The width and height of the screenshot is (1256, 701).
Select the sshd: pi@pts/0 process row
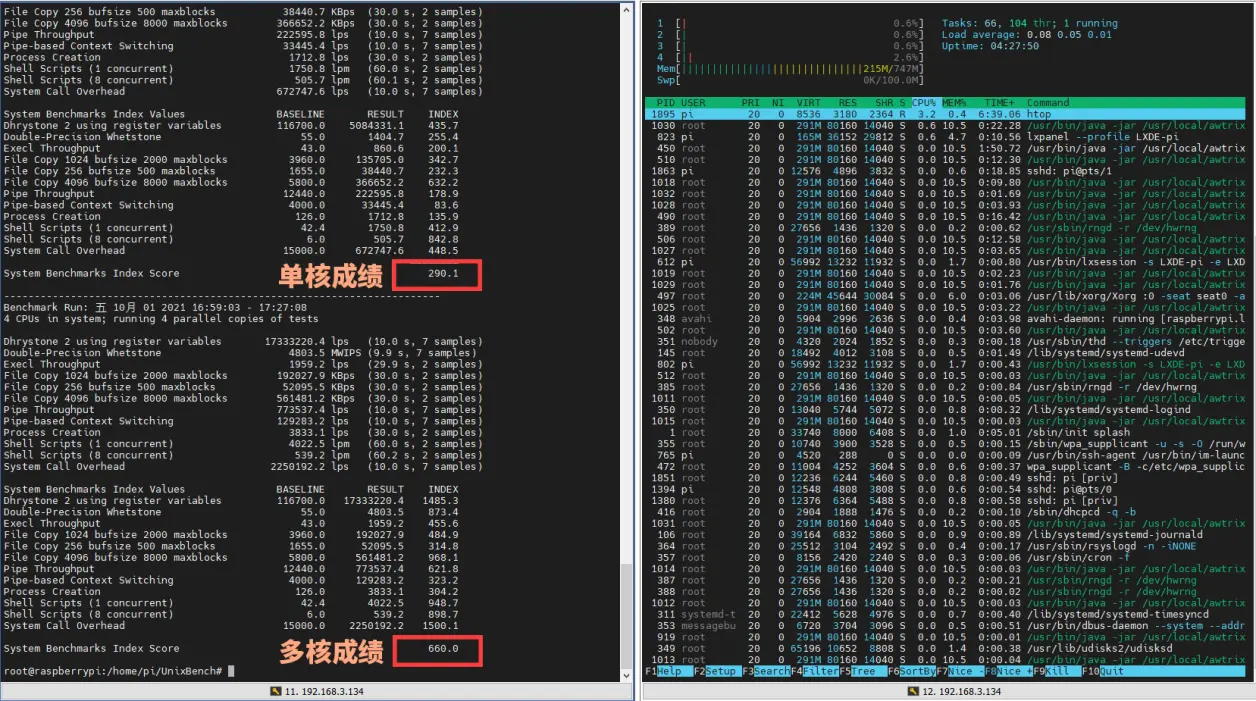pos(945,489)
